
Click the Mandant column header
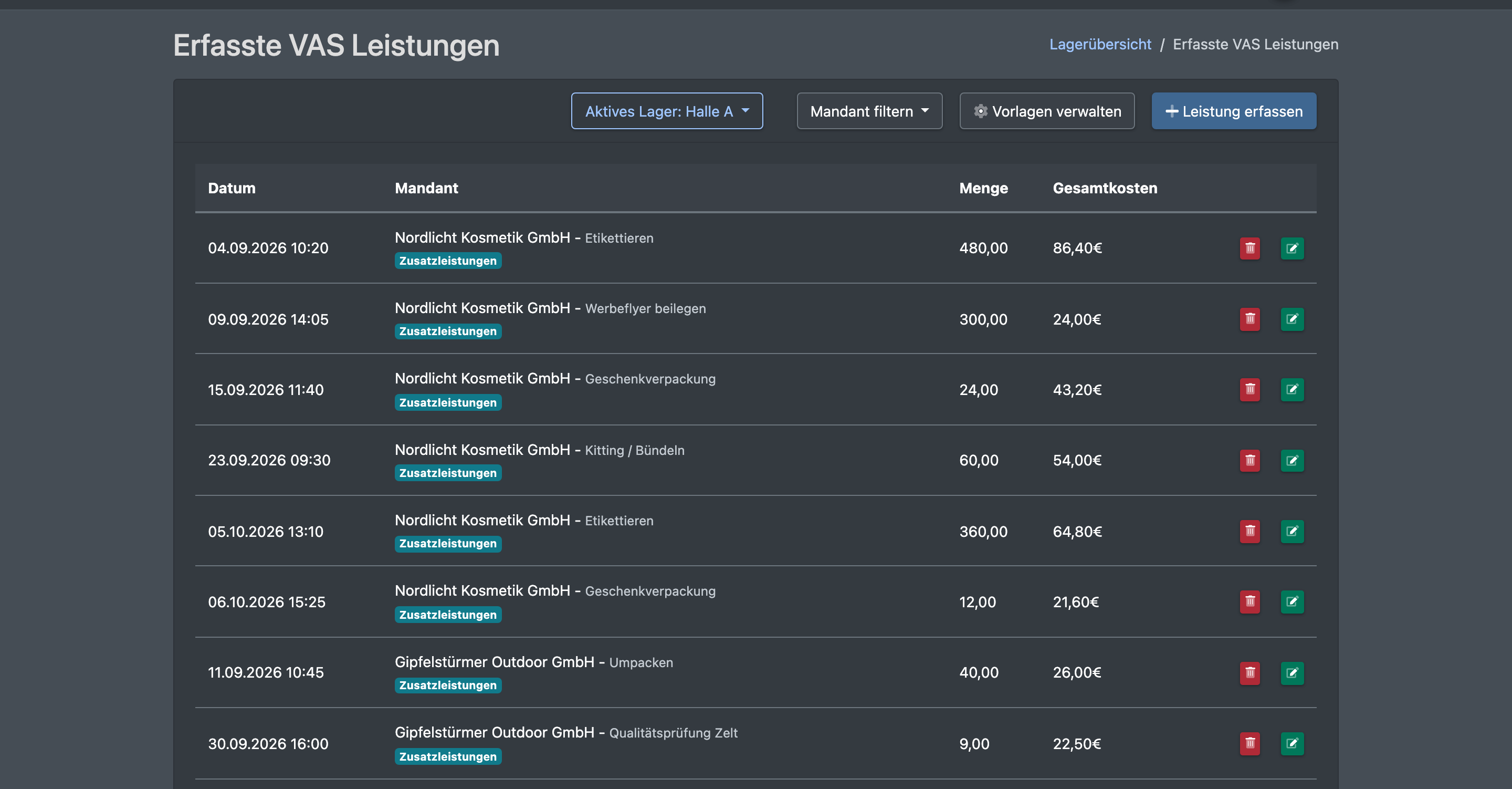click(426, 188)
